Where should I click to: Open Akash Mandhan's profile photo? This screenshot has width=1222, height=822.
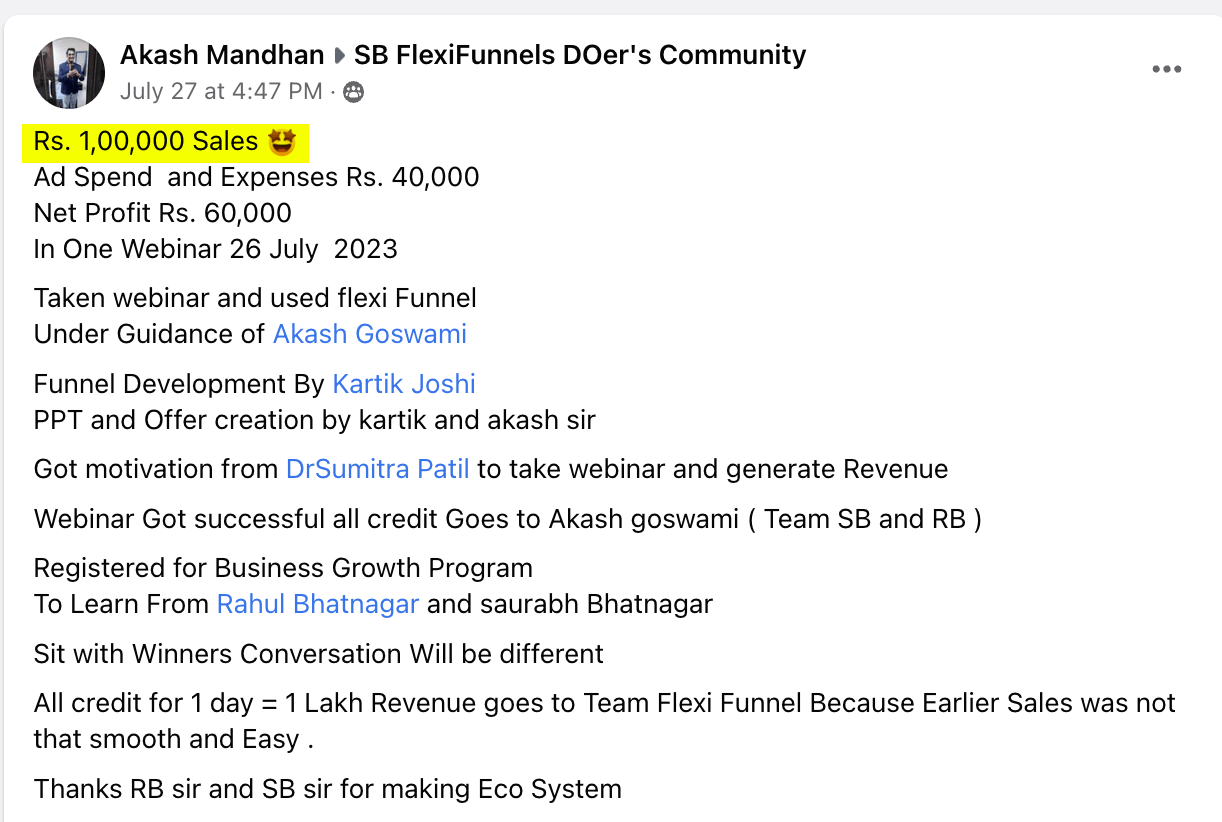pos(68,72)
